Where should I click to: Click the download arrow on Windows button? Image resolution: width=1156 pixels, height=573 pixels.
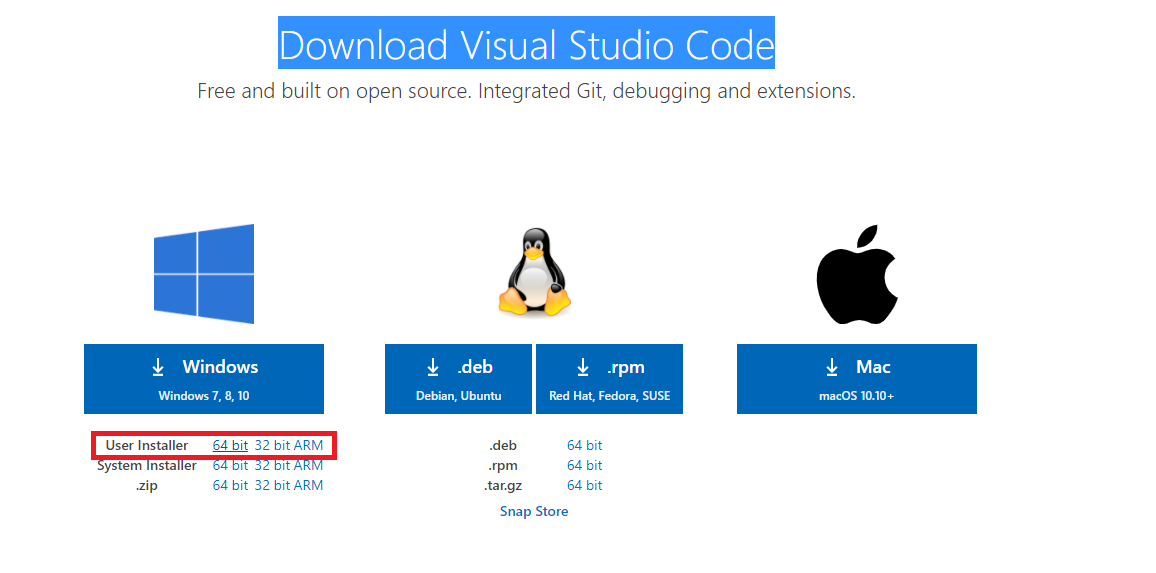point(158,368)
